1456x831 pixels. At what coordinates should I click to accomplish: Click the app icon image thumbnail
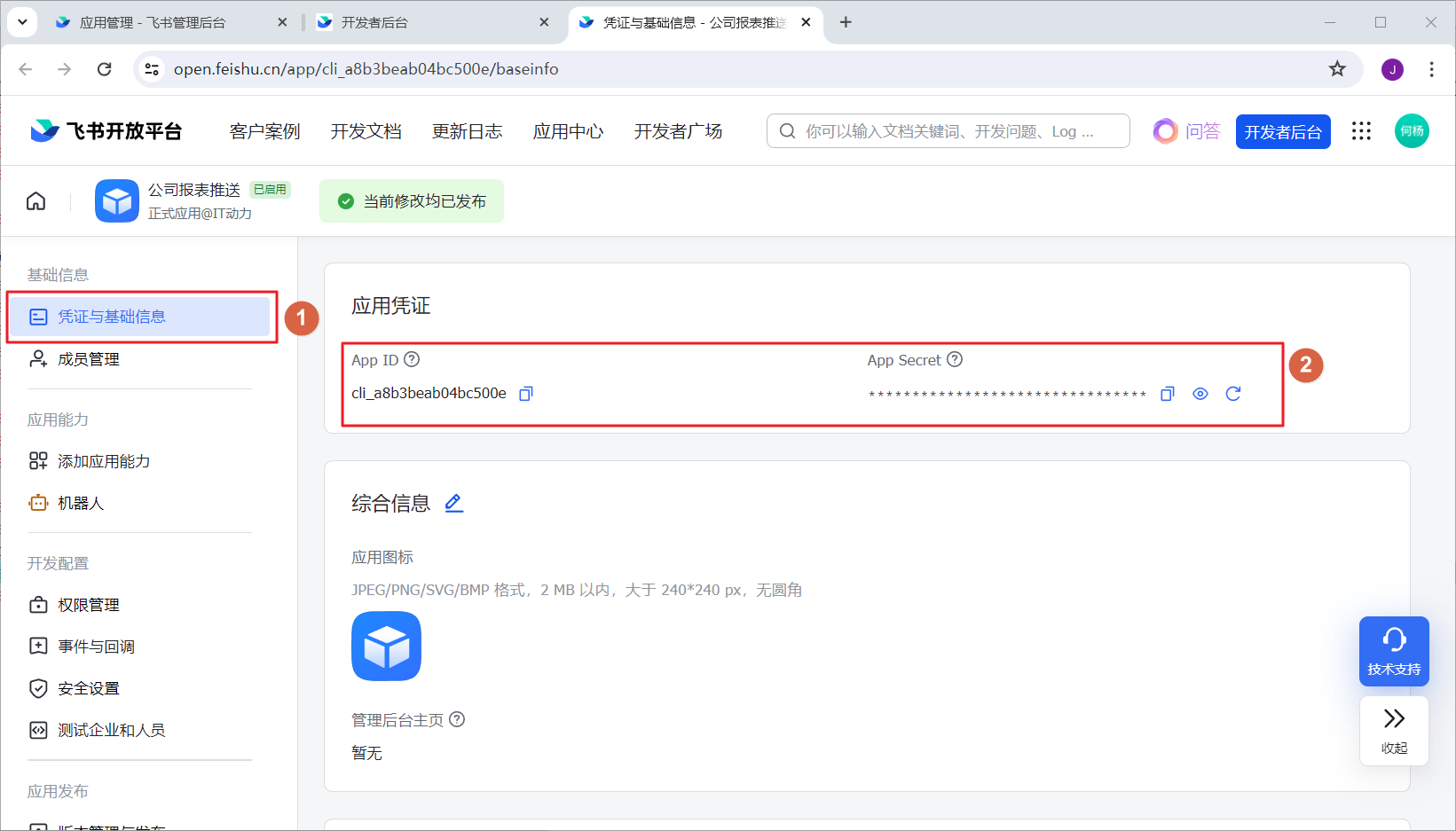[386, 647]
